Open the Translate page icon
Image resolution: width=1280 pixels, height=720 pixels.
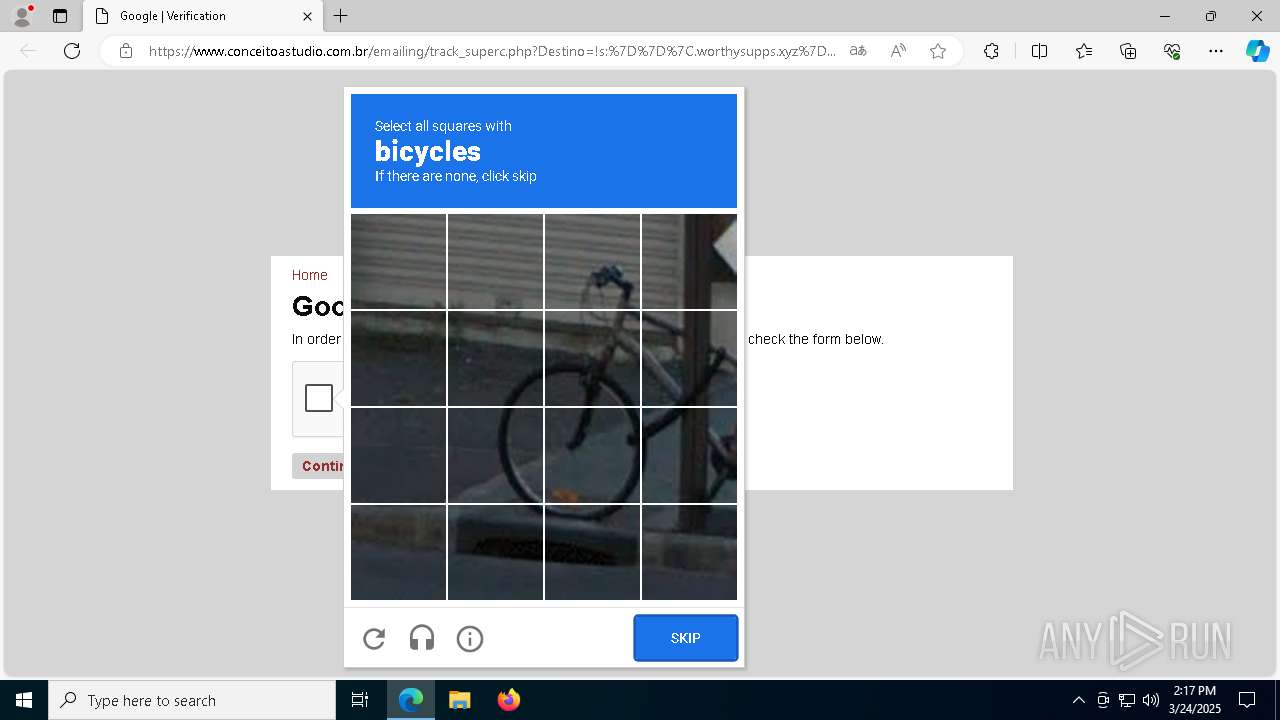[x=858, y=51]
